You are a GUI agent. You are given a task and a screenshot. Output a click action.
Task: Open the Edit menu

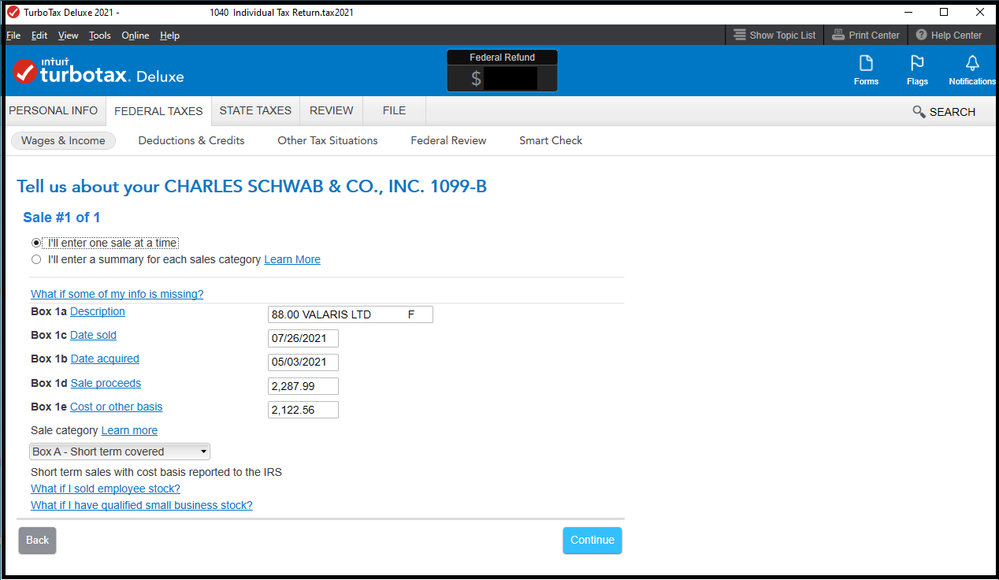pos(40,36)
